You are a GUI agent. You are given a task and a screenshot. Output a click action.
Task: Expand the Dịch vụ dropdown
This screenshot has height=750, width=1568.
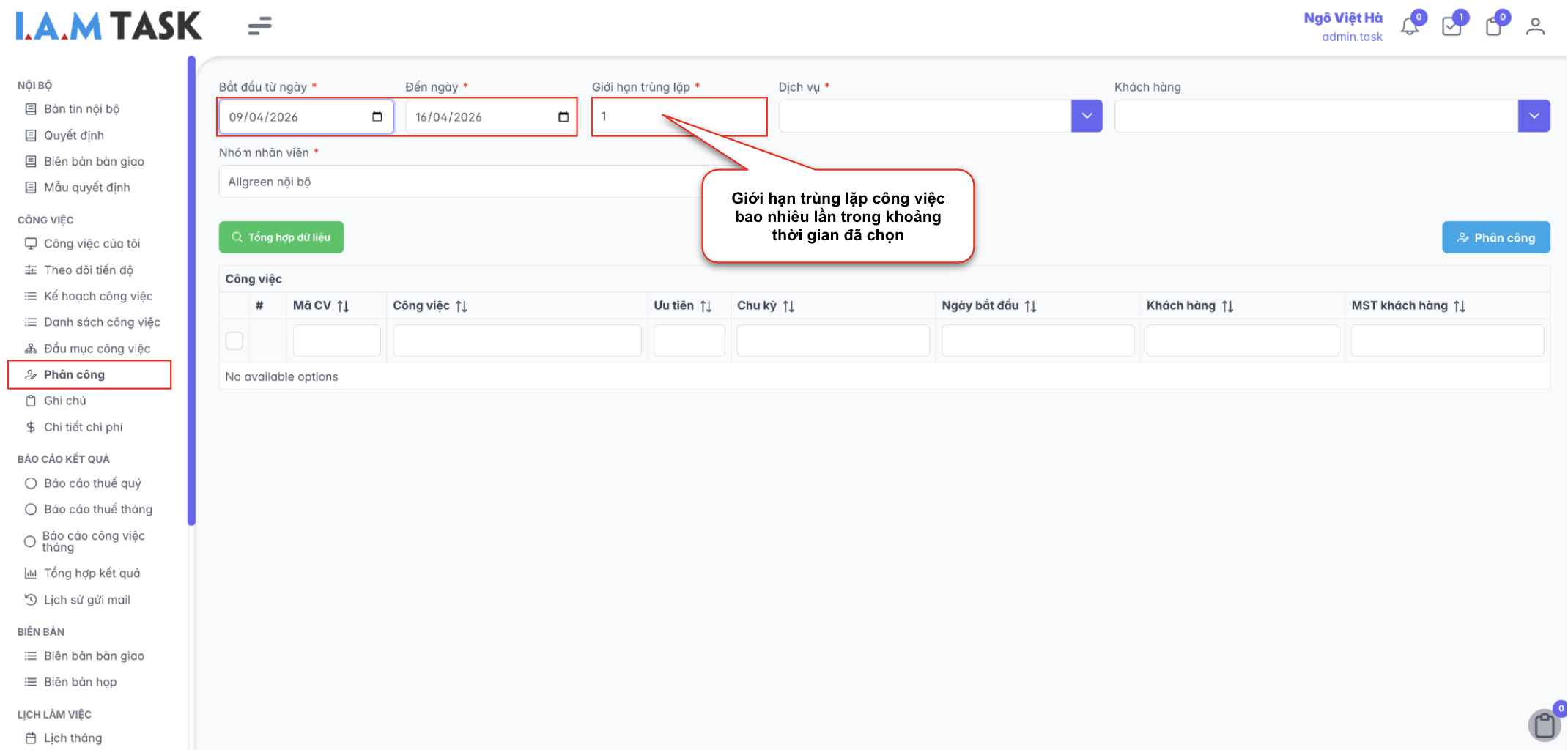coord(1087,116)
